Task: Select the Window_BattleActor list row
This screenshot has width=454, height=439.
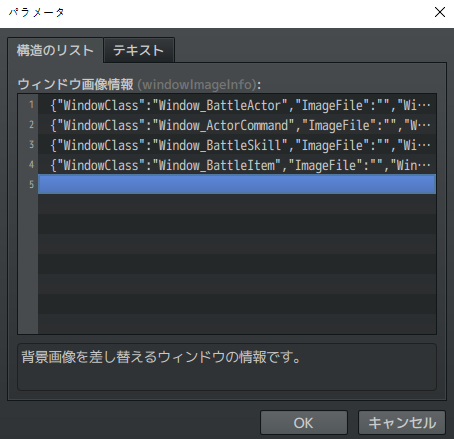Action: click(x=237, y=105)
